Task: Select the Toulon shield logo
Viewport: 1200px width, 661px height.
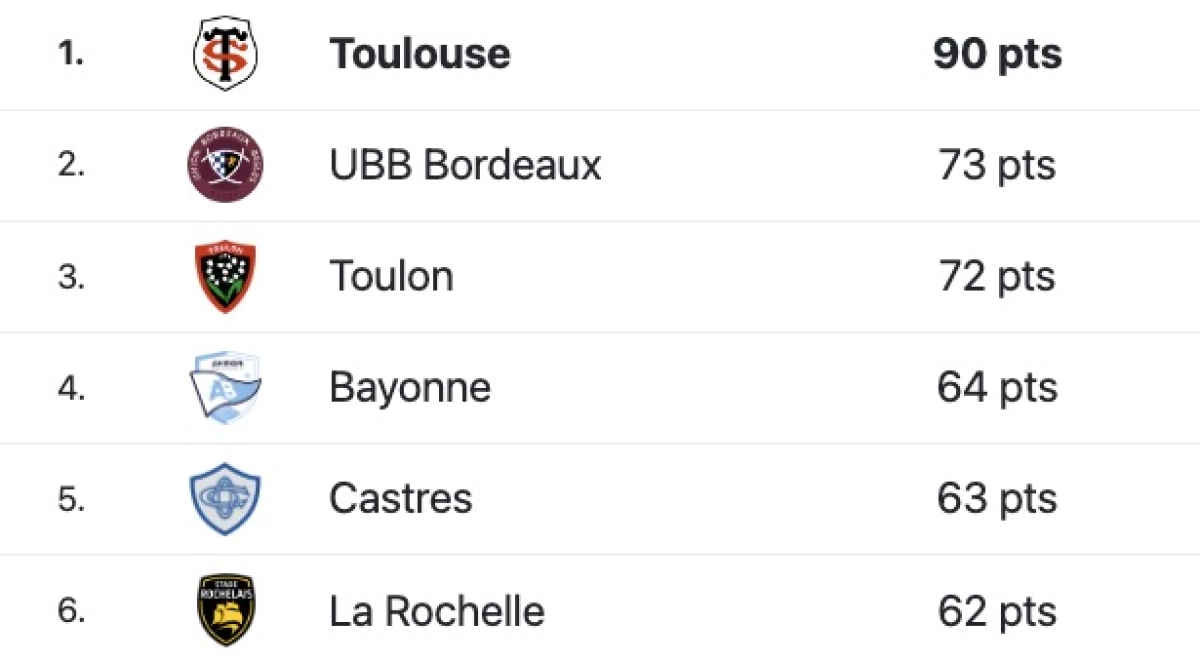Action: pyautogui.click(x=225, y=276)
